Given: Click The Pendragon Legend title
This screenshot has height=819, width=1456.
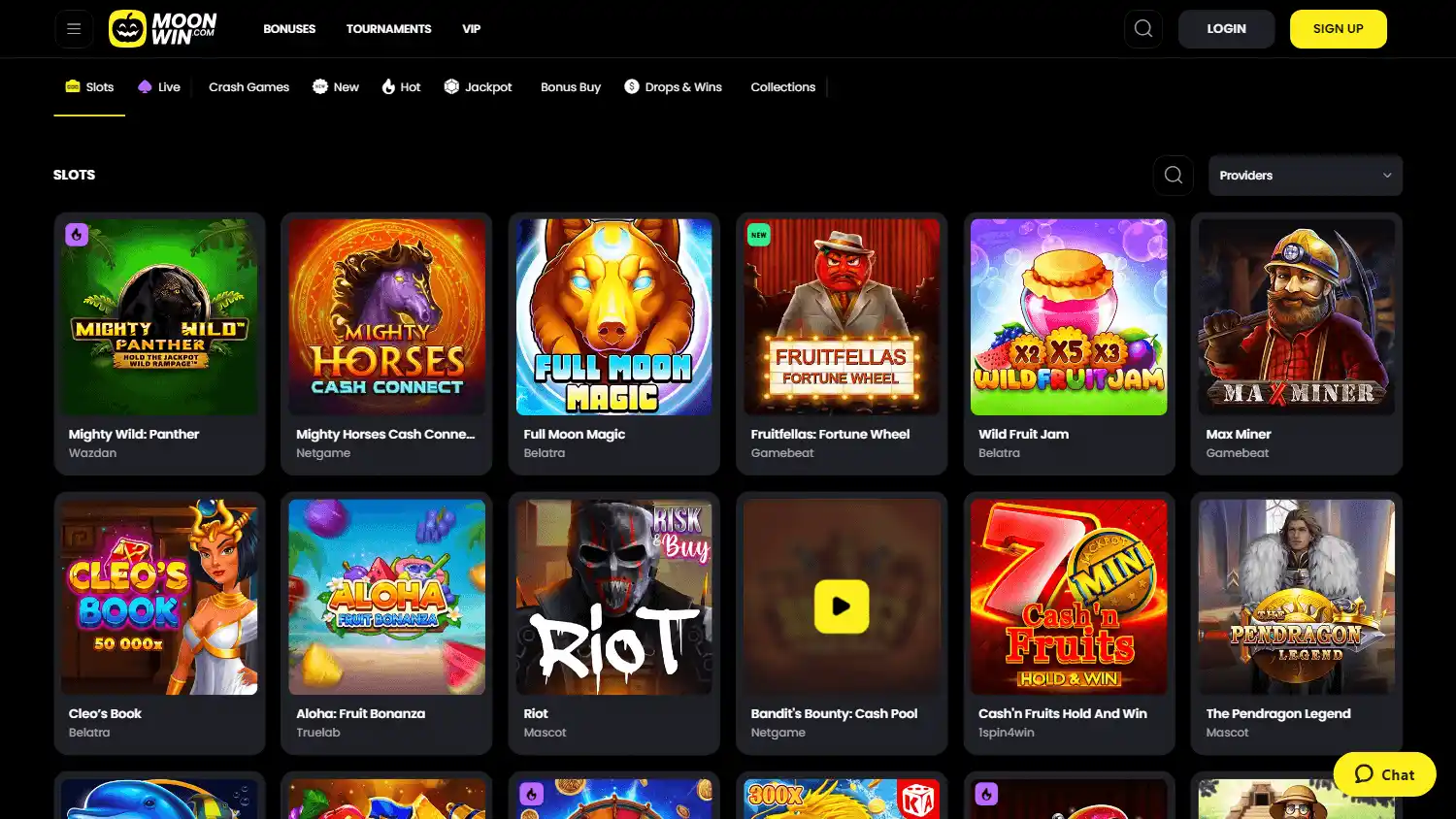Looking at the screenshot, I should point(1277,713).
